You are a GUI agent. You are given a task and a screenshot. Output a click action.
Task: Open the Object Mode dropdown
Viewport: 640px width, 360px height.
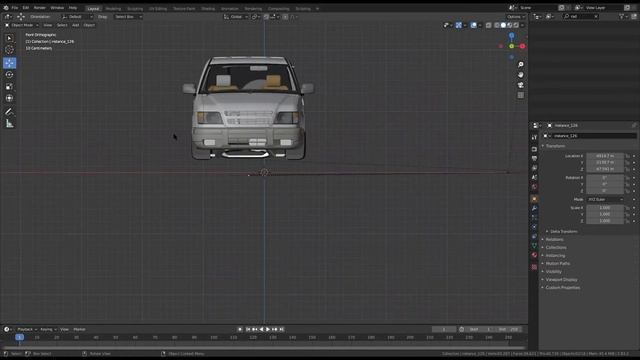tap(22, 25)
